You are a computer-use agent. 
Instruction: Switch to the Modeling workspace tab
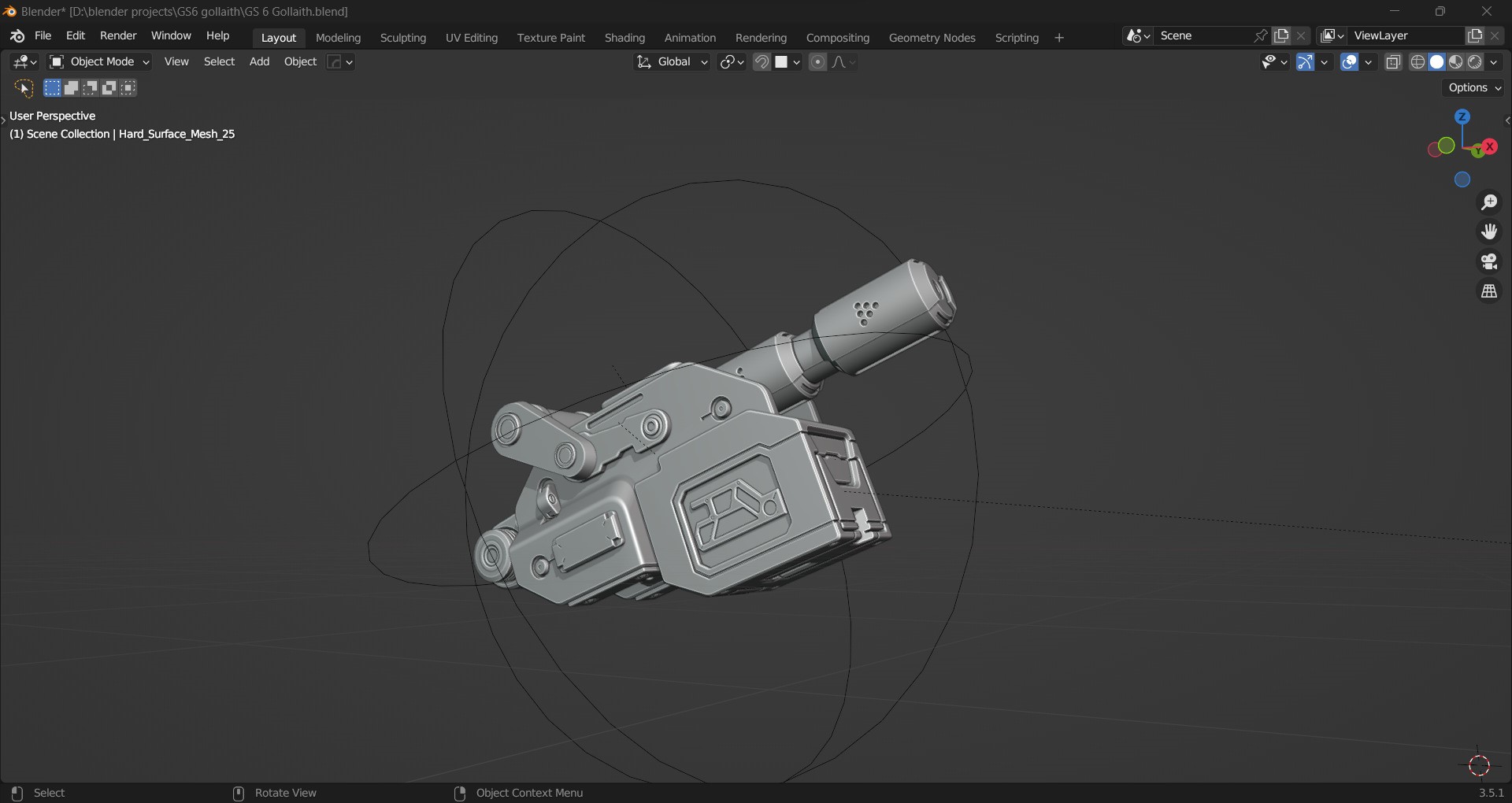[x=338, y=38]
